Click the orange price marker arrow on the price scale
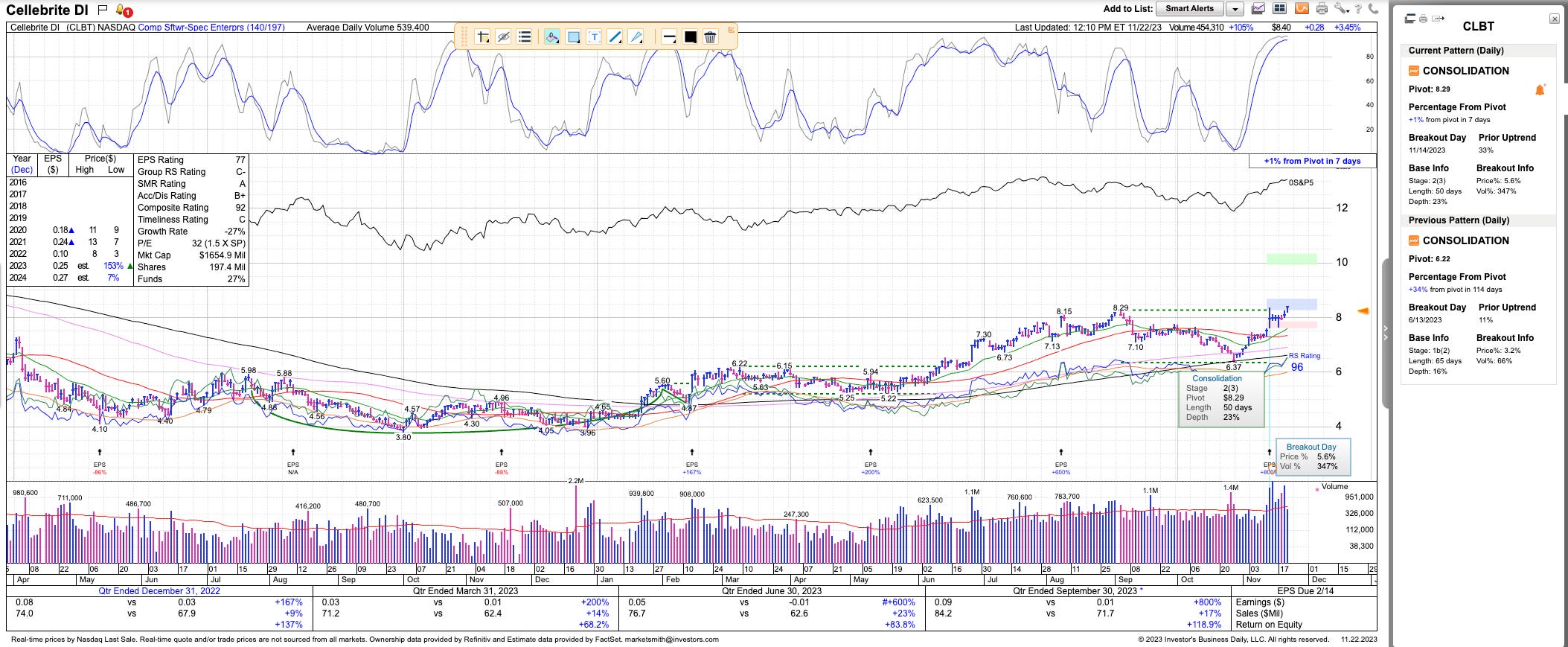The height and width of the screenshot is (647, 1568). click(1363, 310)
